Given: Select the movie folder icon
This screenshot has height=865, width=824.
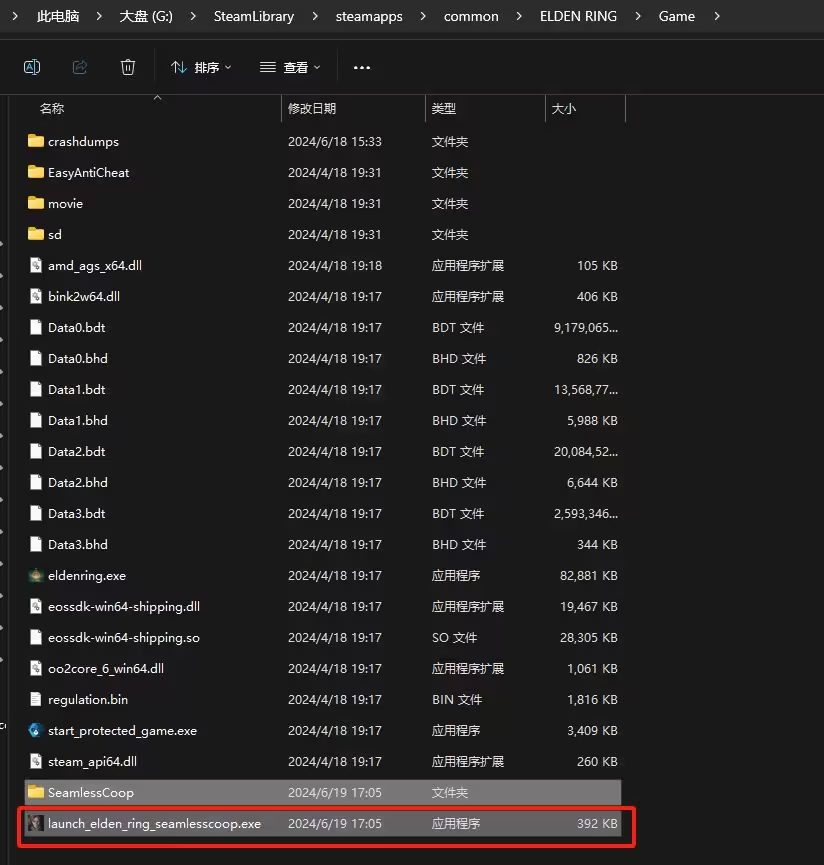Looking at the screenshot, I should (x=36, y=203).
